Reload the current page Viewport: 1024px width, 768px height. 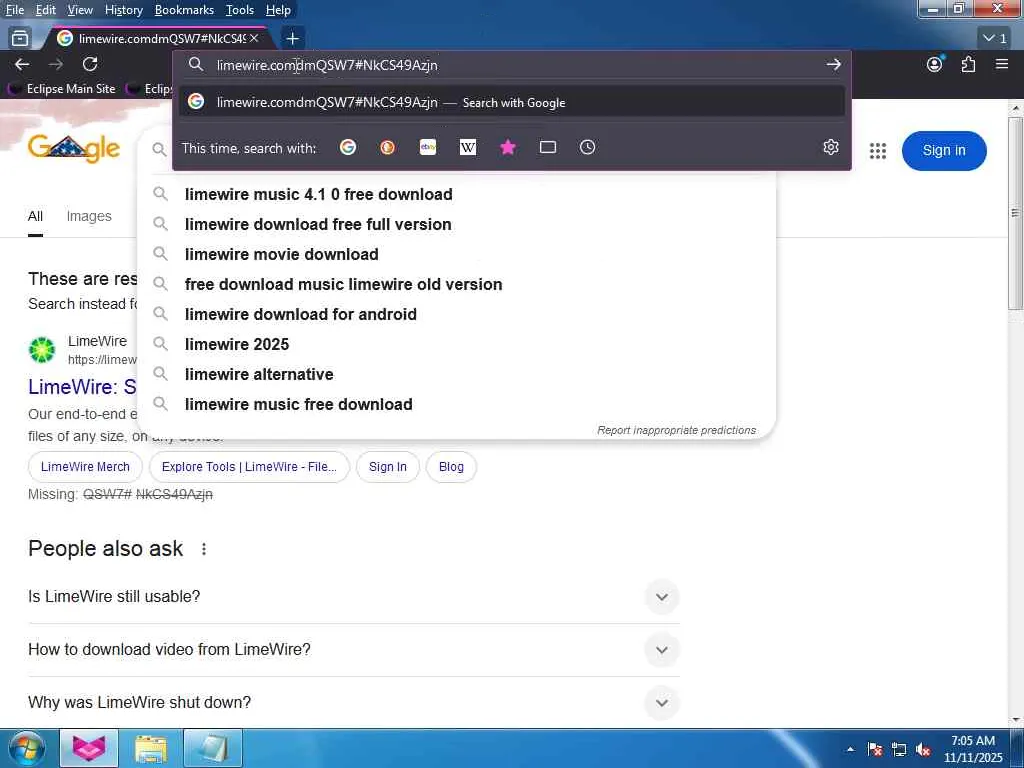click(x=90, y=64)
